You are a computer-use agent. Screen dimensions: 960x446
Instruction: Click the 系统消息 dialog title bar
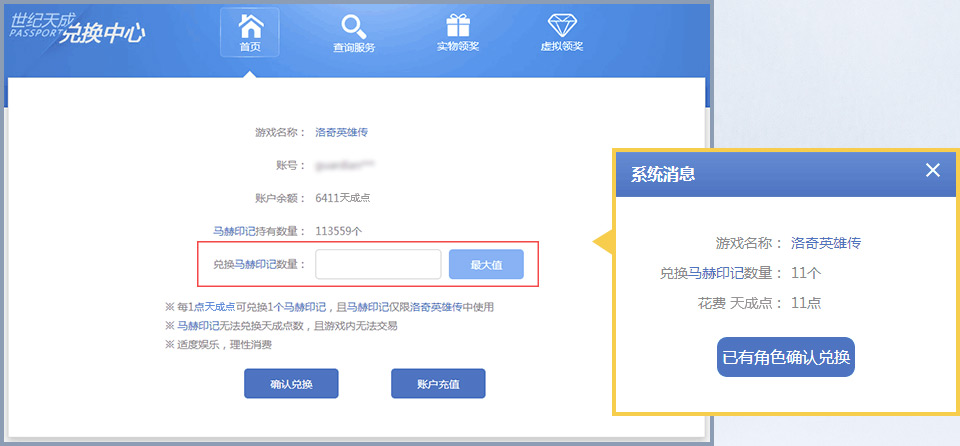tap(760, 173)
